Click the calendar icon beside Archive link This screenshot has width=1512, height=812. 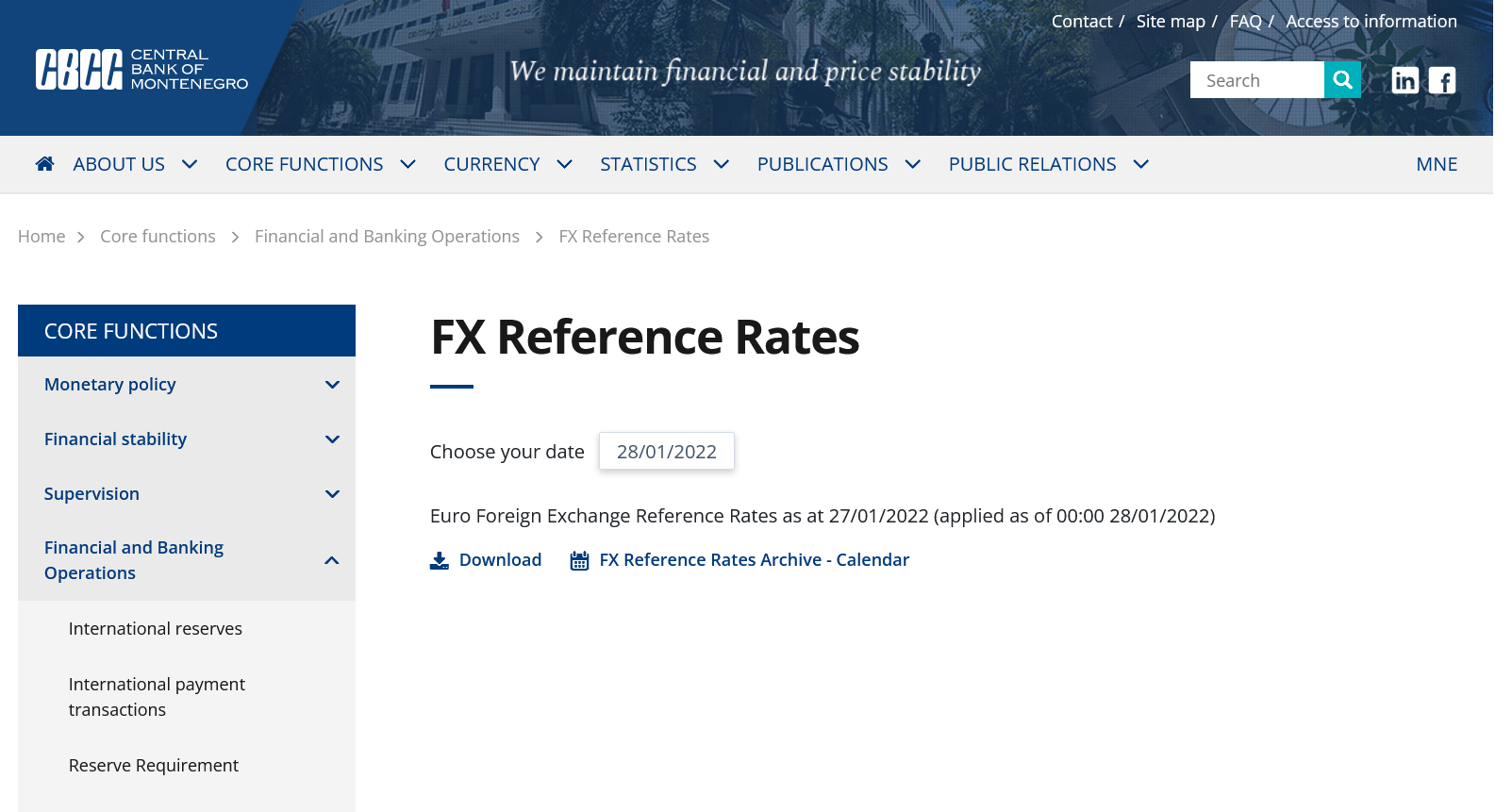coord(579,561)
